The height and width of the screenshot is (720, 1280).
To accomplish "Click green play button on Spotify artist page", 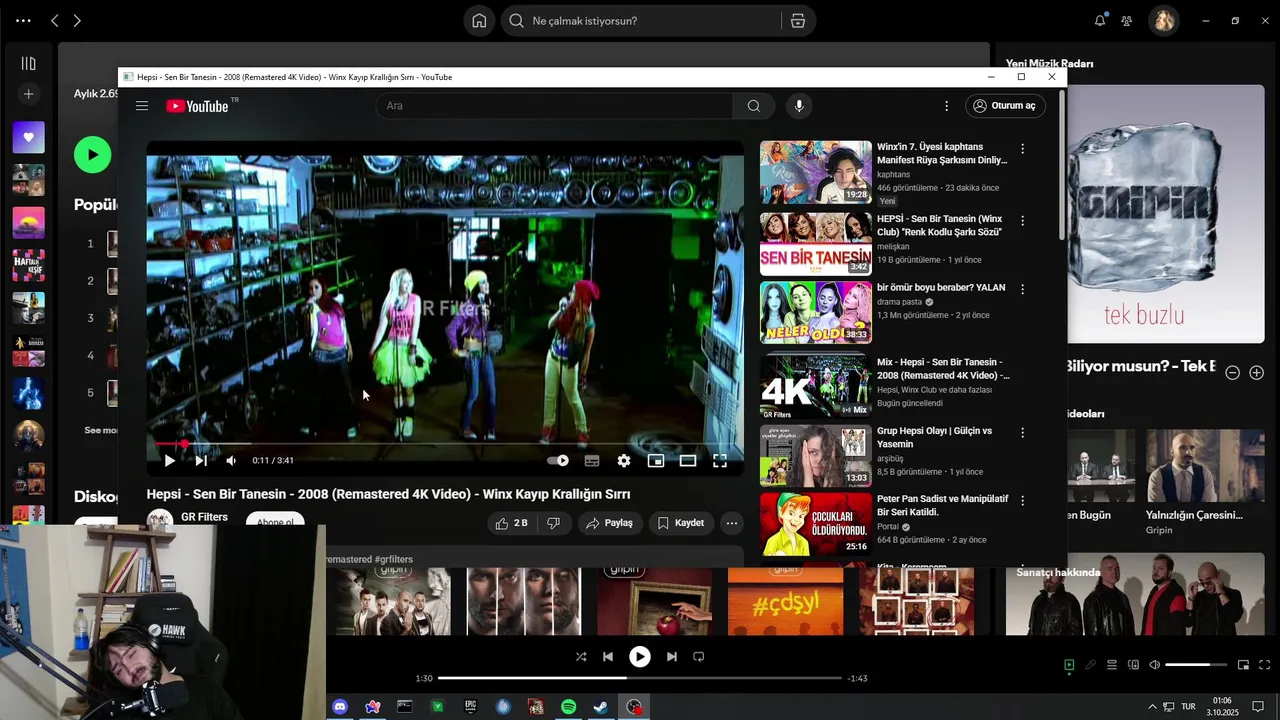I will click(93, 155).
